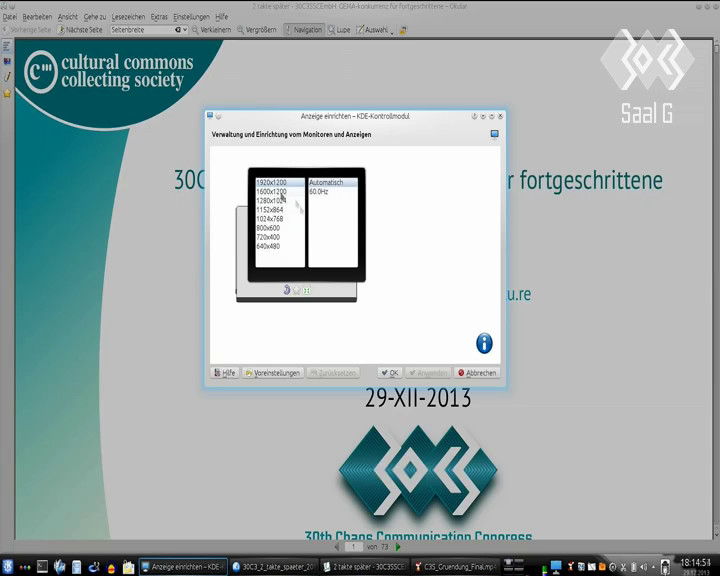The image size is (720, 576).
Task: Choose Automatisch refresh rate
Action: 332,182
